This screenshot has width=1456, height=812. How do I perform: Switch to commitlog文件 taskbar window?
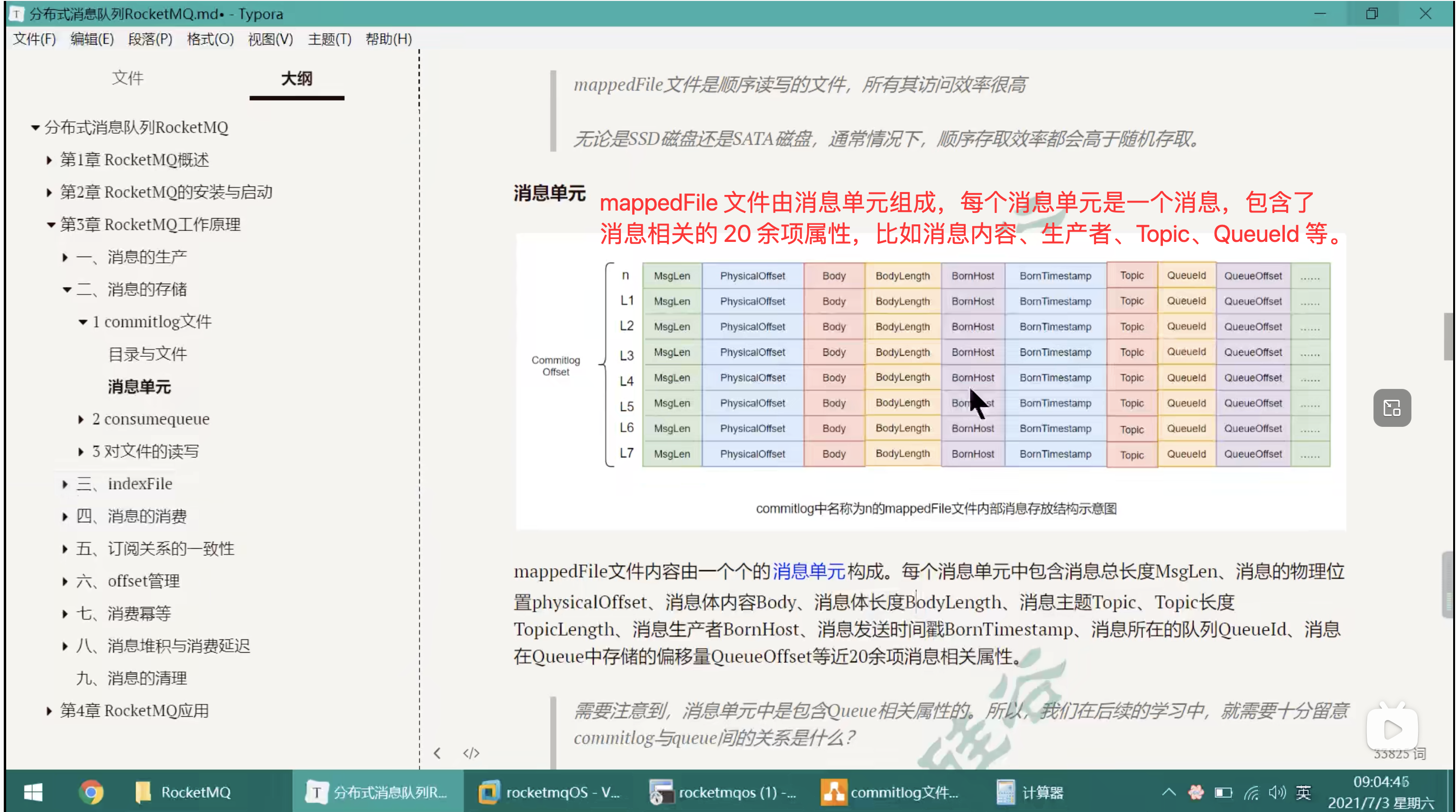tap(890, 792)
